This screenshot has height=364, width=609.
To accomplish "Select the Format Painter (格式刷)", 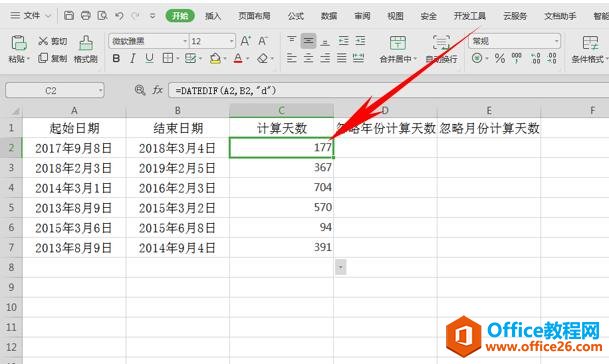I will [x=86, y=49].
